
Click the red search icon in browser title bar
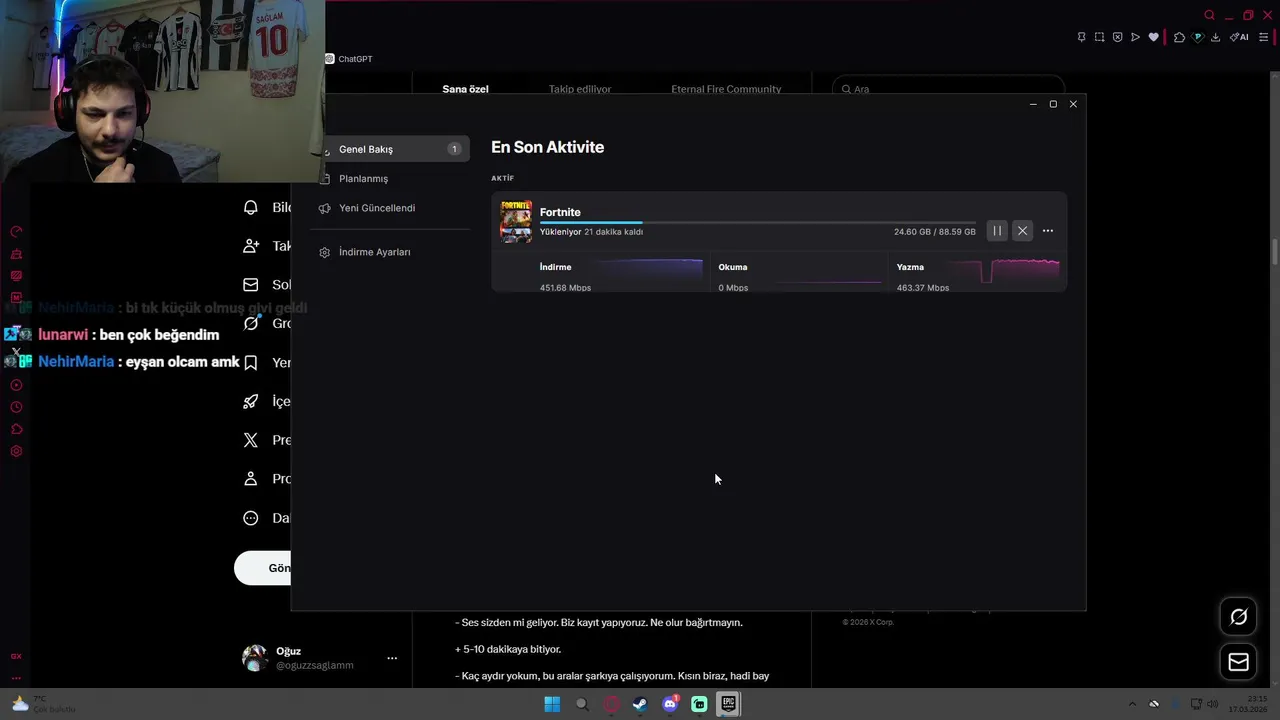click(x=1209, y=15)
